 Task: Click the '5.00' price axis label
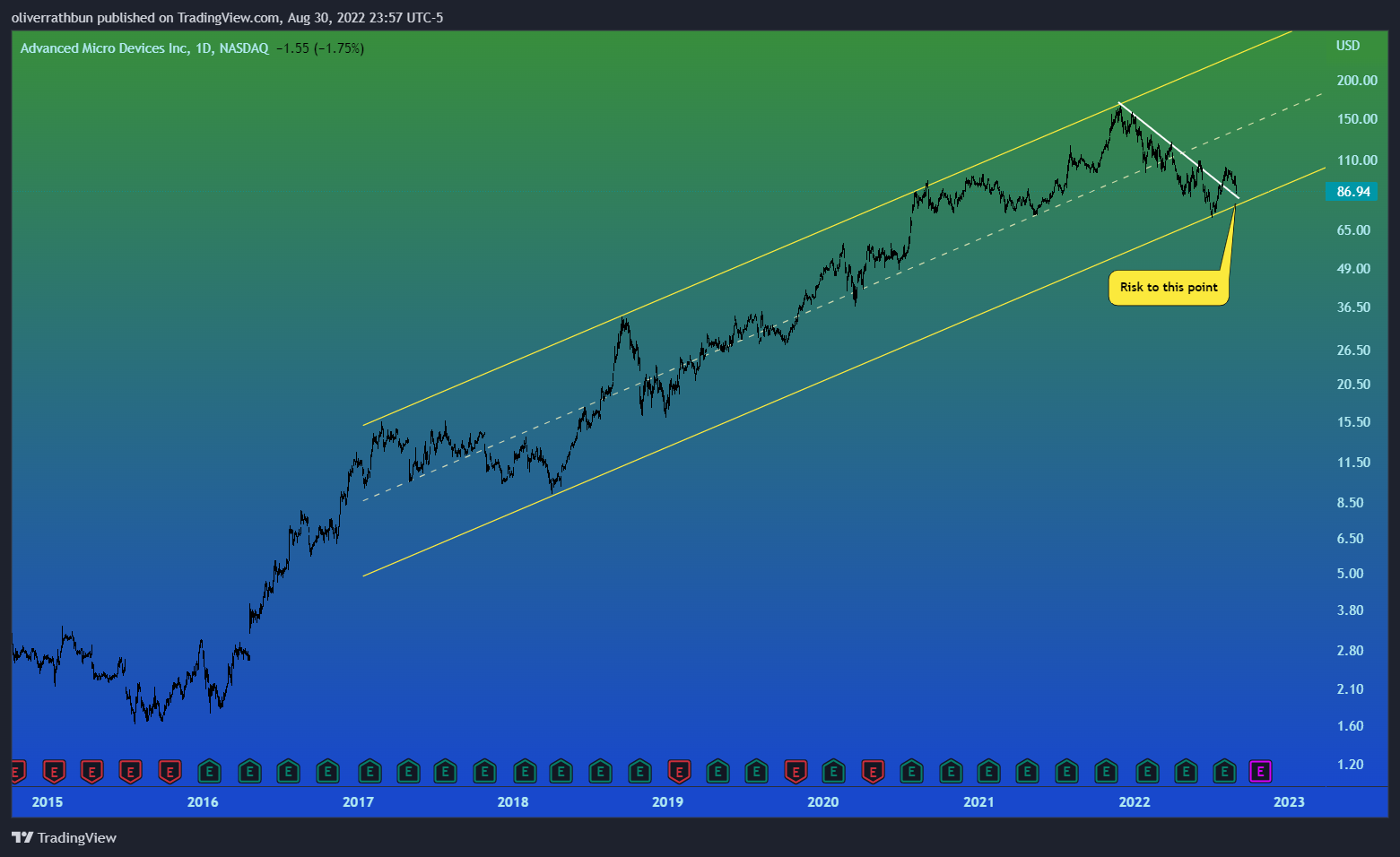tap(1350, 574)
